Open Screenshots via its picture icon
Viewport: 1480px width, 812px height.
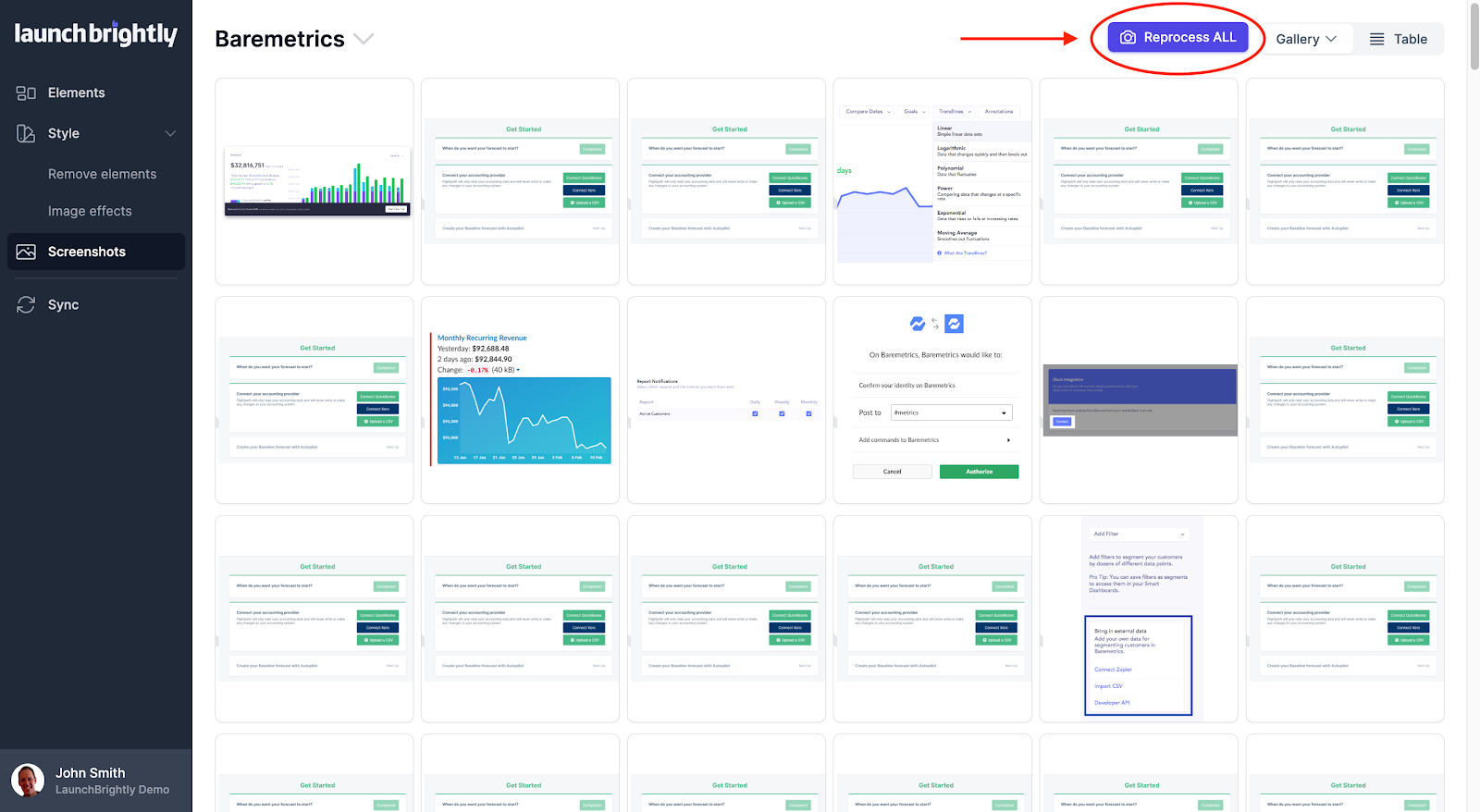pos(26,252)
